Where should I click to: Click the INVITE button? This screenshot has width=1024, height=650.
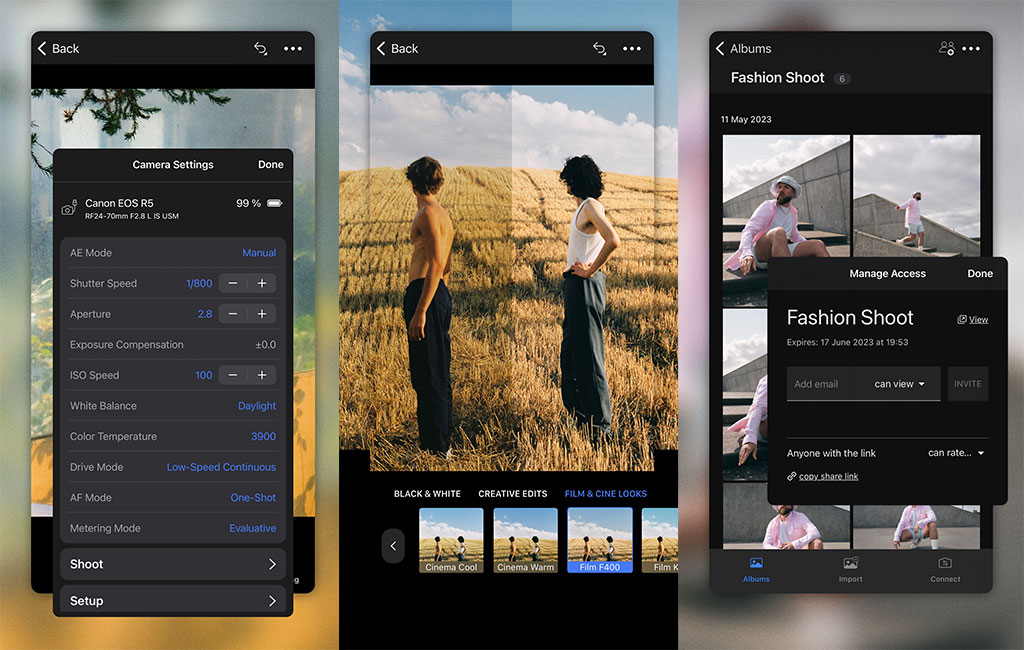click(967, 384)
